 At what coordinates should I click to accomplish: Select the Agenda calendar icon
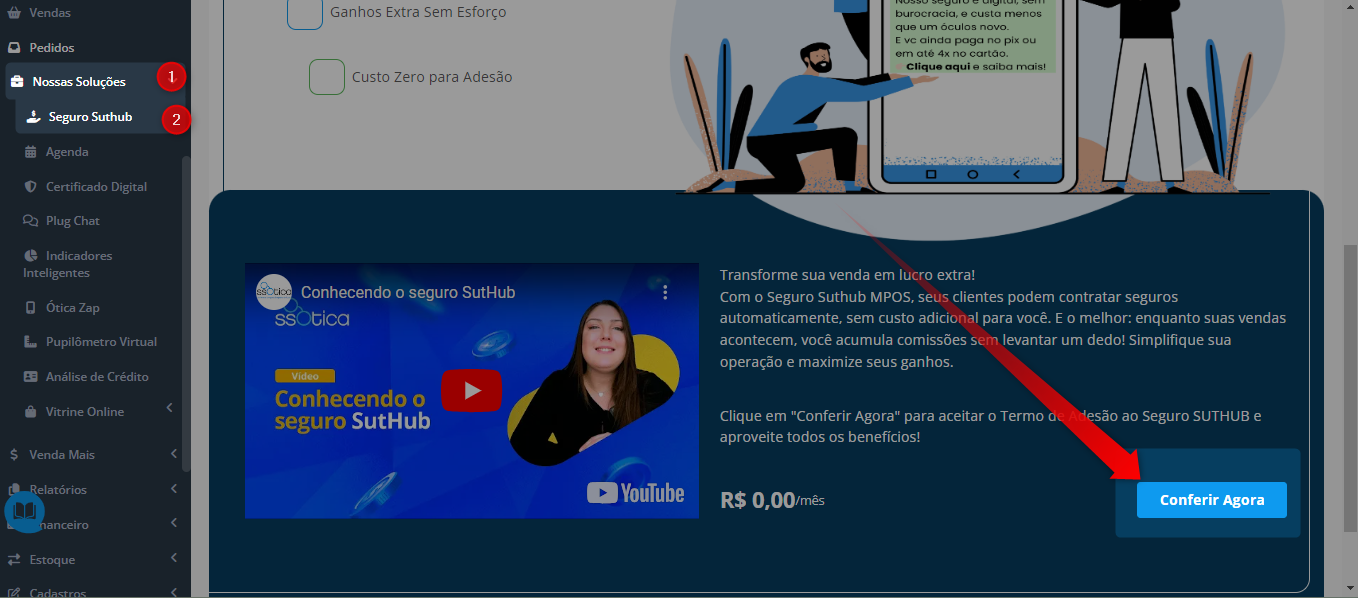click(30, 152)
